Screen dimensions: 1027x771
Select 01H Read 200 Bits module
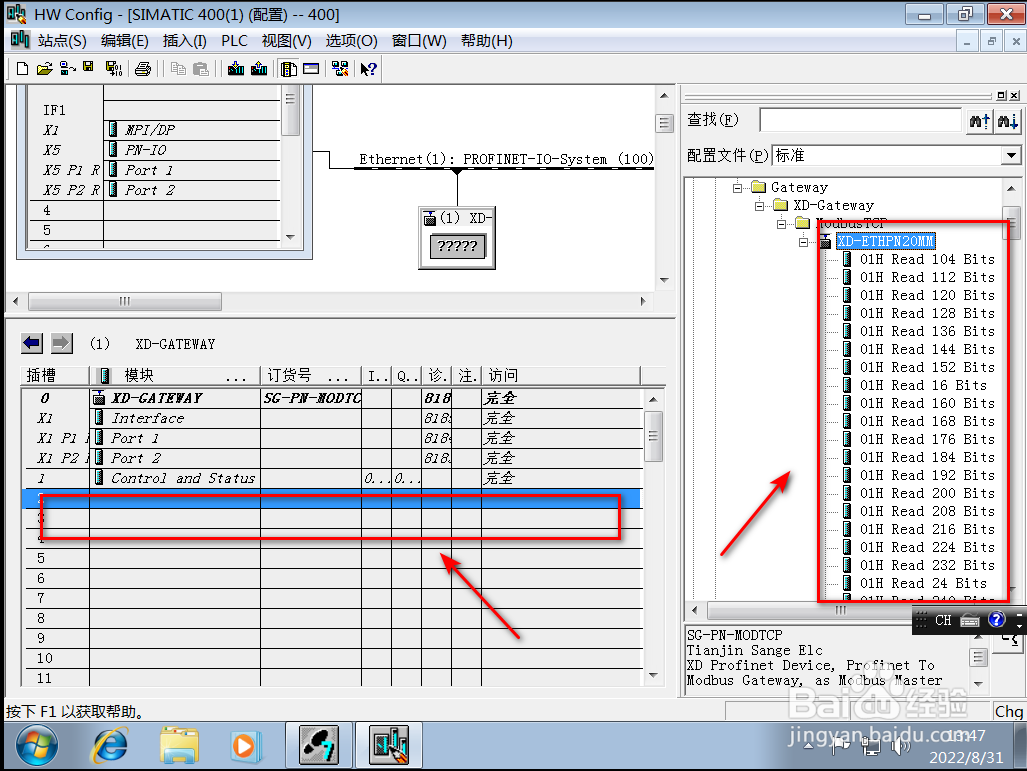tap(927, 494)
